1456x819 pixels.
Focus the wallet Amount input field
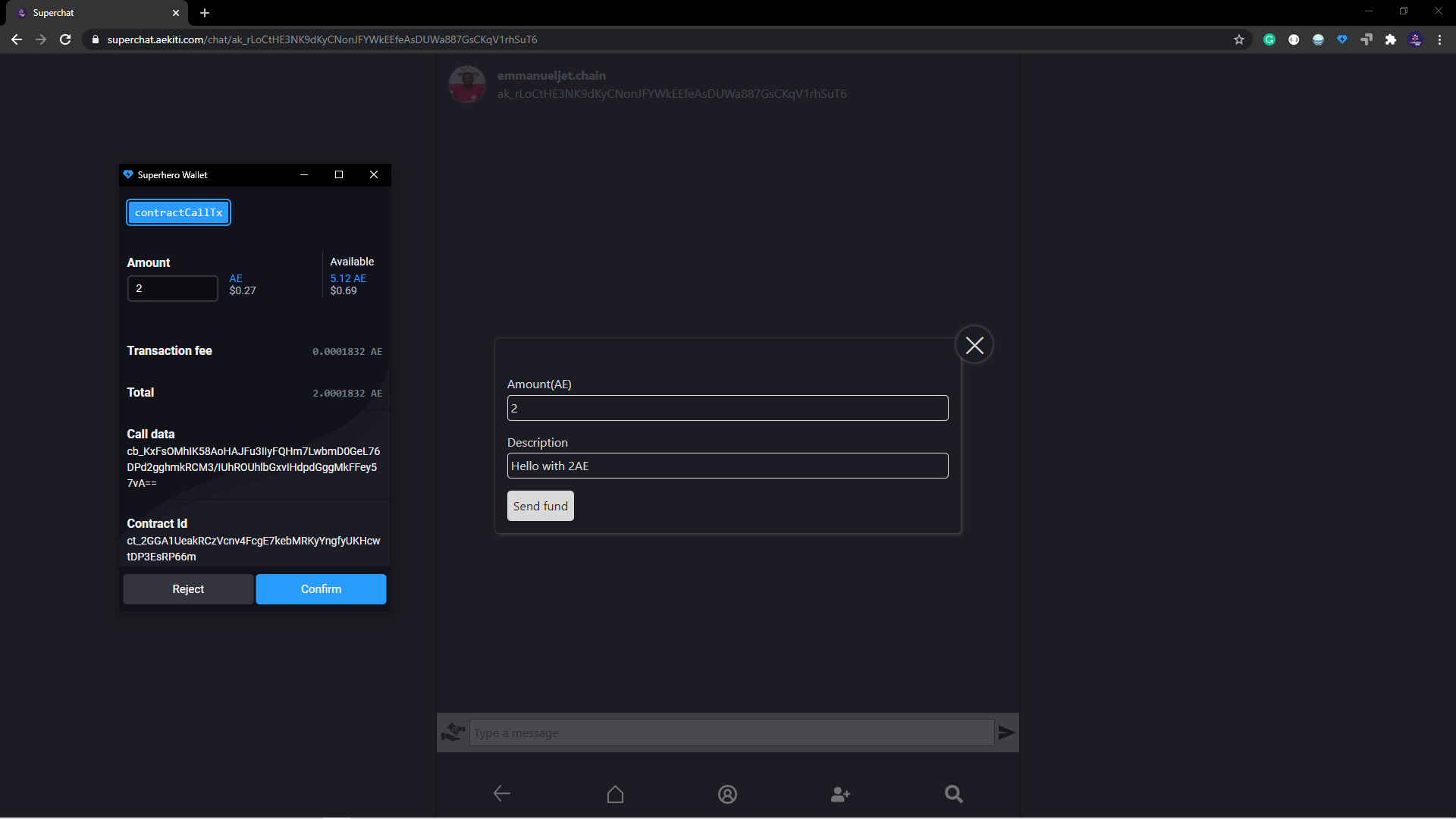click(x=173, y=288)
